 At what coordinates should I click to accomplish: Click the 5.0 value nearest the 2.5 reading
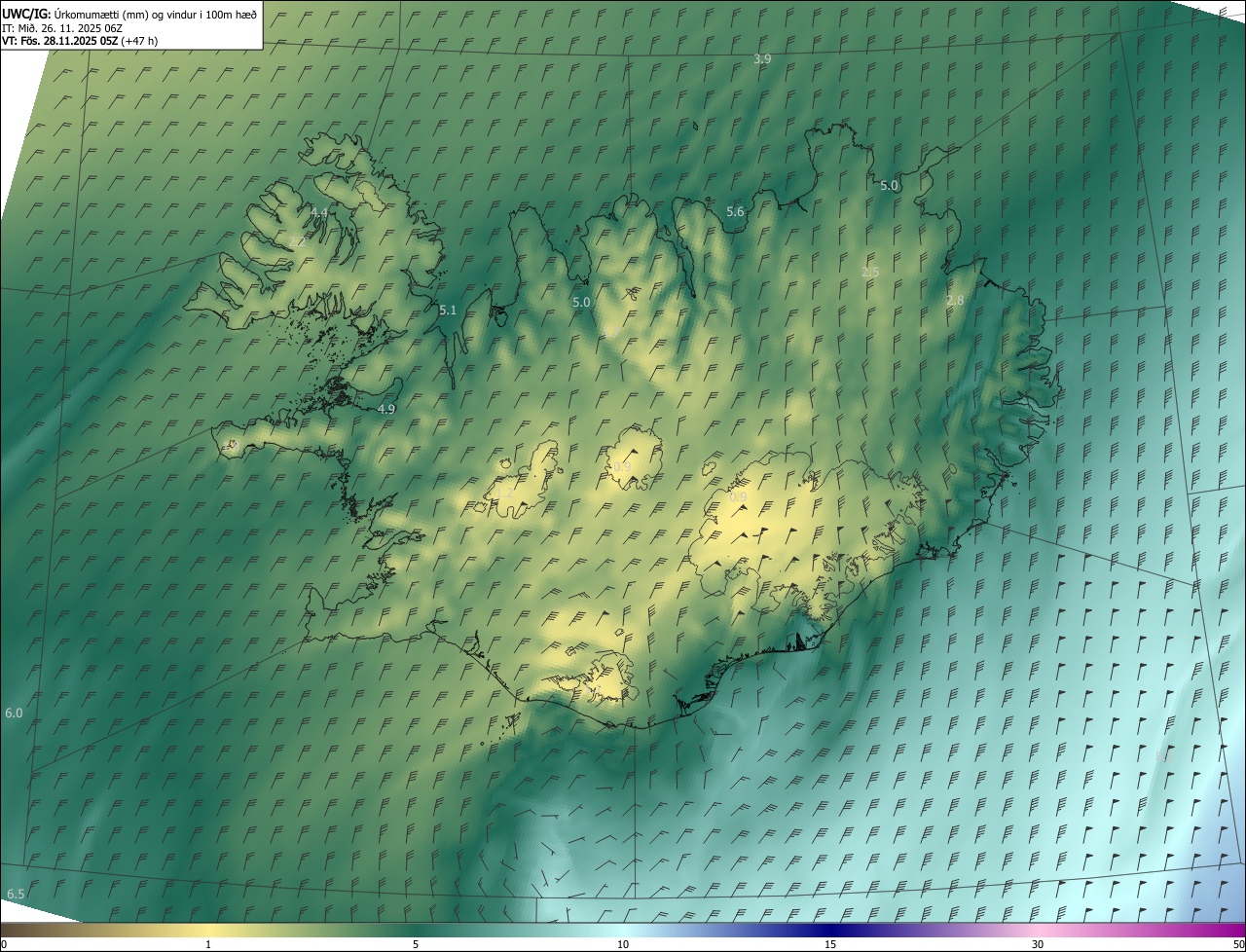pyautogui.click(x=890, y=186)
